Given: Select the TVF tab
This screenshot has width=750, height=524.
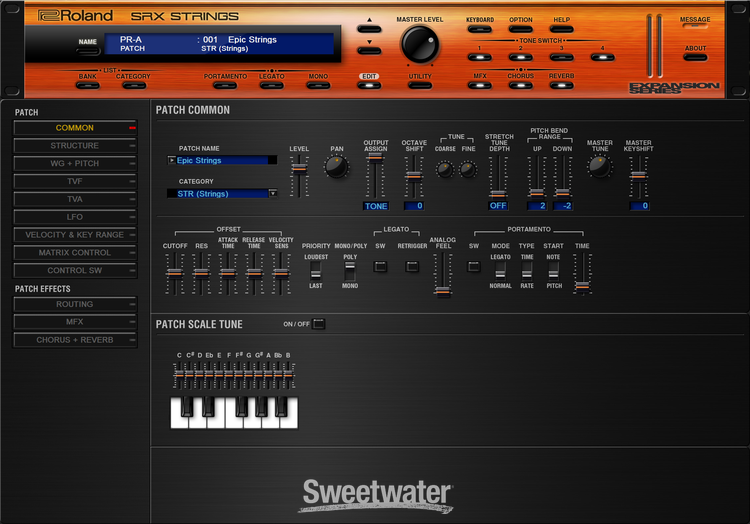Looking at the screenshot, I should click(75, 181).
